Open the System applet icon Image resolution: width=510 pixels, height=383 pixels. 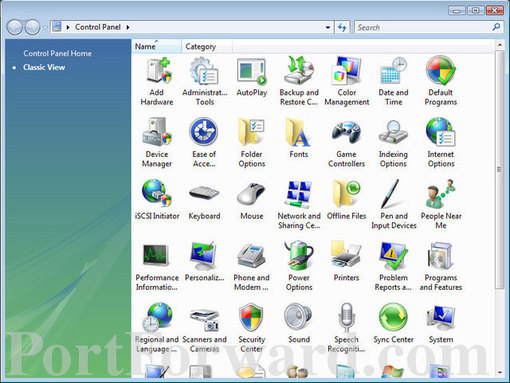coord(441,323)
